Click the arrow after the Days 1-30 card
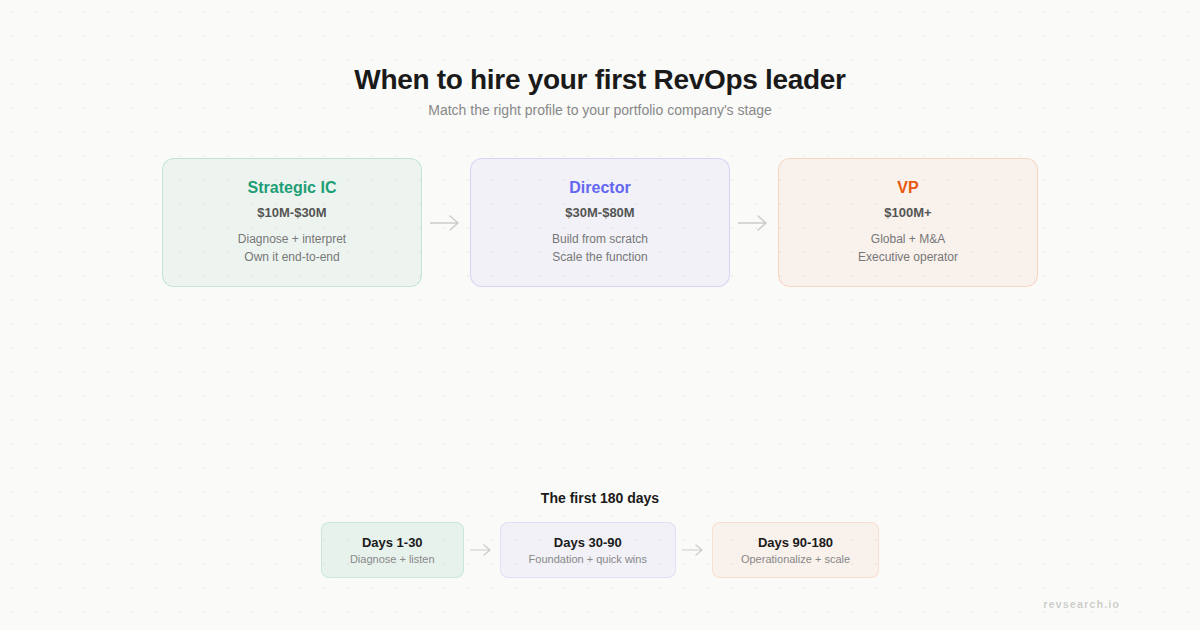Viewport: 1200px width, 630px height. click(481, 550)
